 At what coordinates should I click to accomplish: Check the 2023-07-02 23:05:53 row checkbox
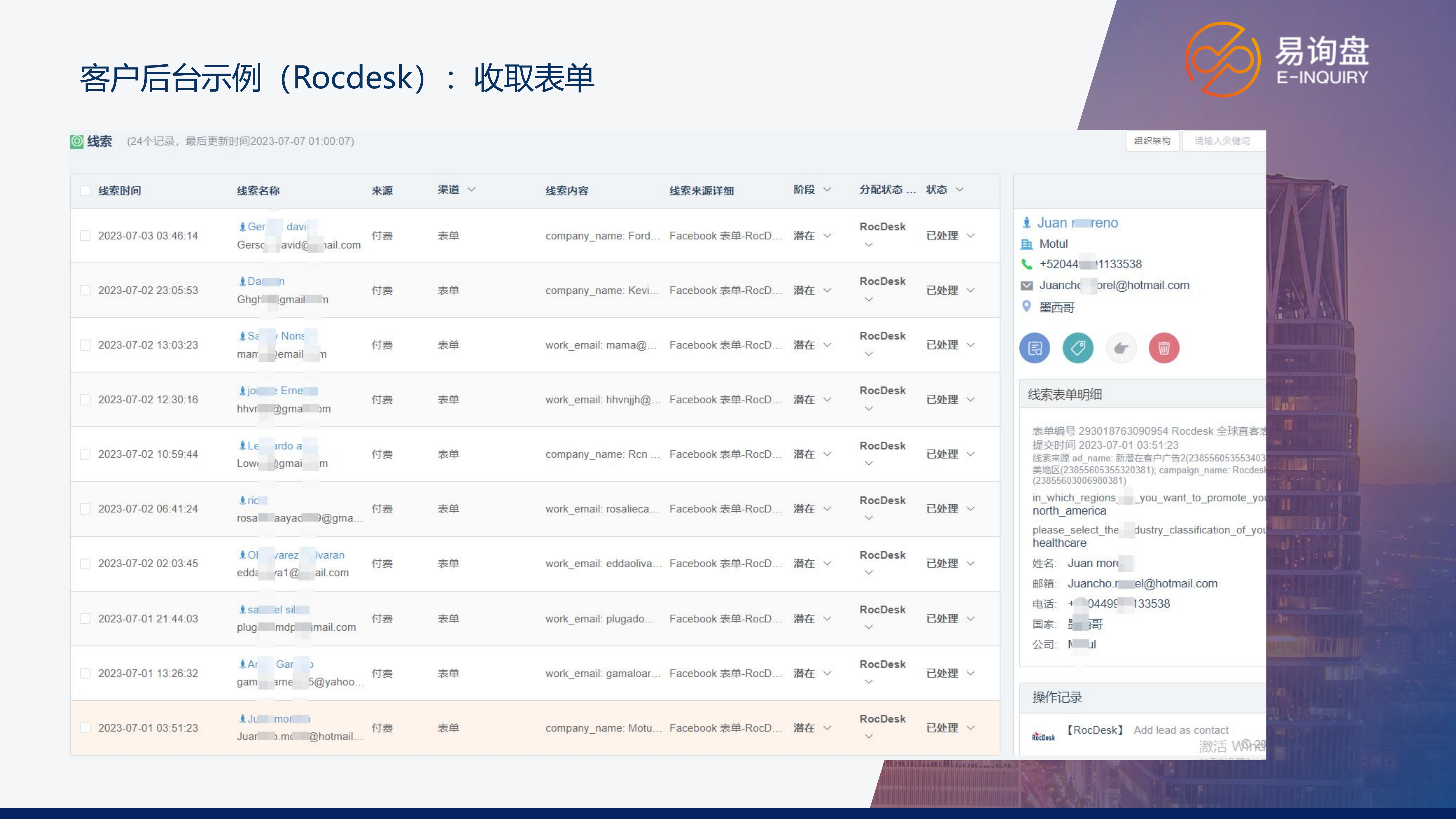[85, 290]
